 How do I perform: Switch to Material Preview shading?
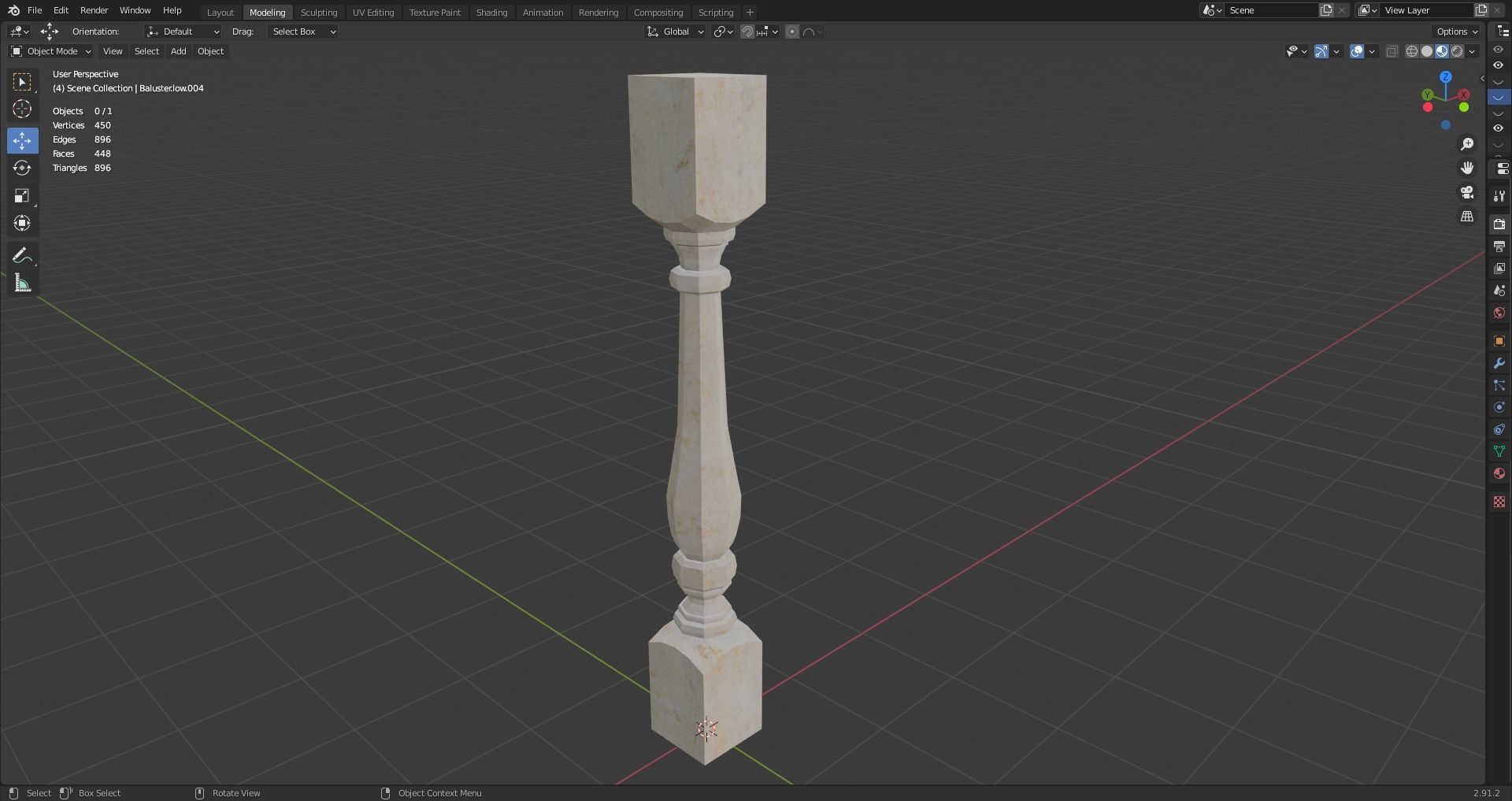tap(1442, 51)
